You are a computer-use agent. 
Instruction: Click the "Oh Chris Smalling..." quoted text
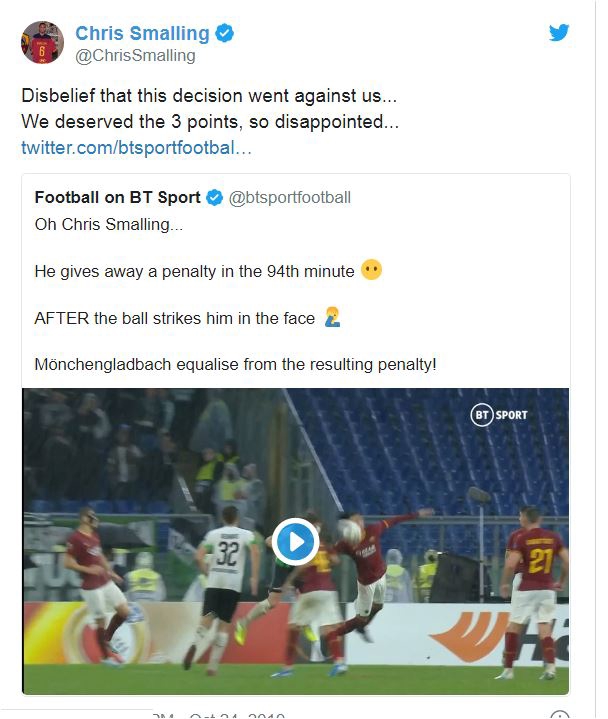[109, 223]
